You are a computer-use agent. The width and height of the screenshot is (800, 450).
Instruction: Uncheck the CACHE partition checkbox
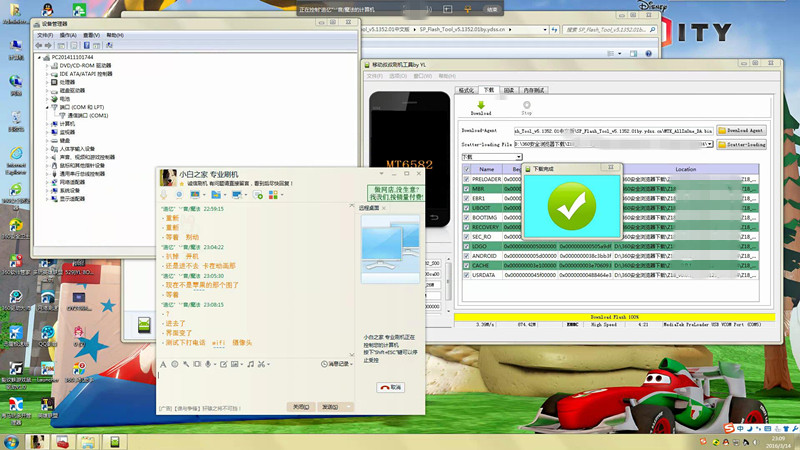[x=466, y=266]
